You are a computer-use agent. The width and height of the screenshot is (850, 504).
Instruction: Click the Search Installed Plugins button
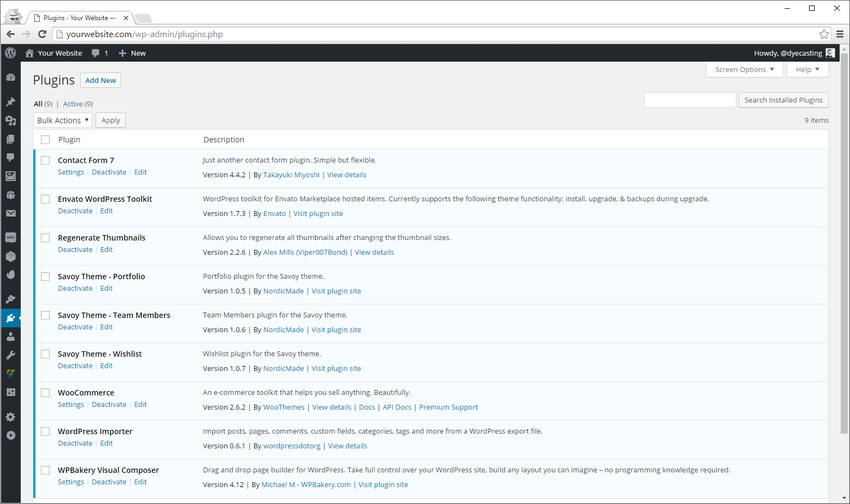click(x=783, y=100)
